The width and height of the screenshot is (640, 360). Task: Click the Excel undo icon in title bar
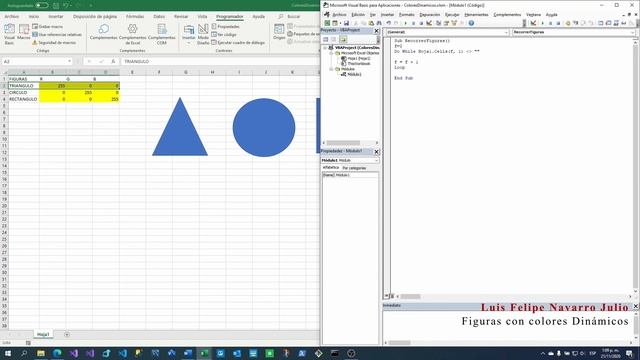coord(65,5)
